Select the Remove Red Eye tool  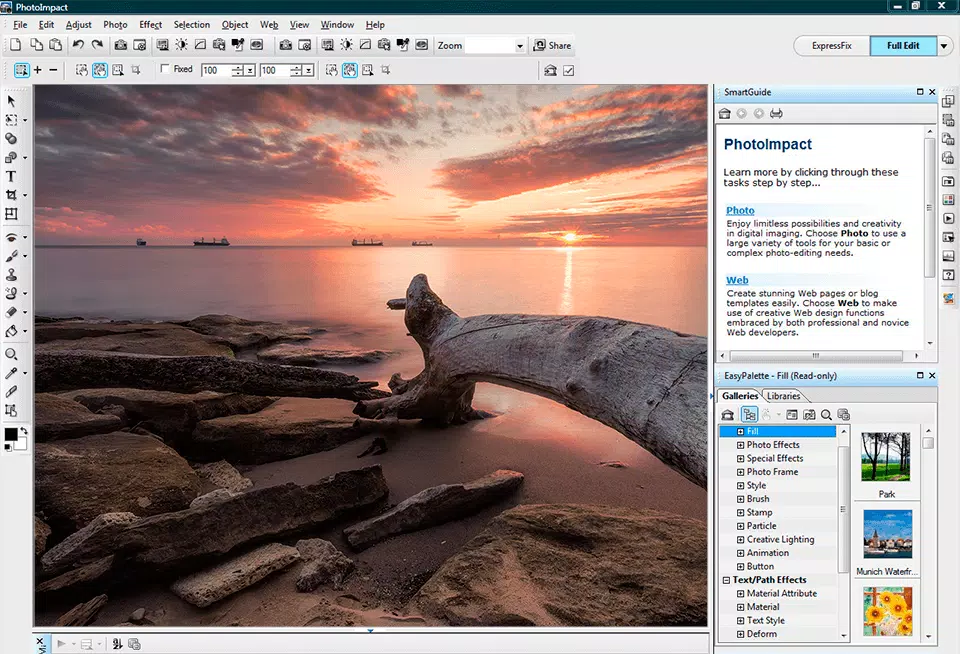(x=11, y=237)
